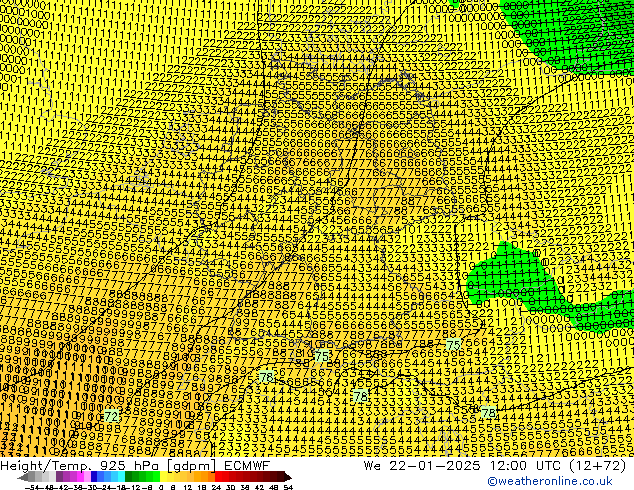Select the ECMWF model label
Viewport: 634px width, 490px height.
point(246,465)
